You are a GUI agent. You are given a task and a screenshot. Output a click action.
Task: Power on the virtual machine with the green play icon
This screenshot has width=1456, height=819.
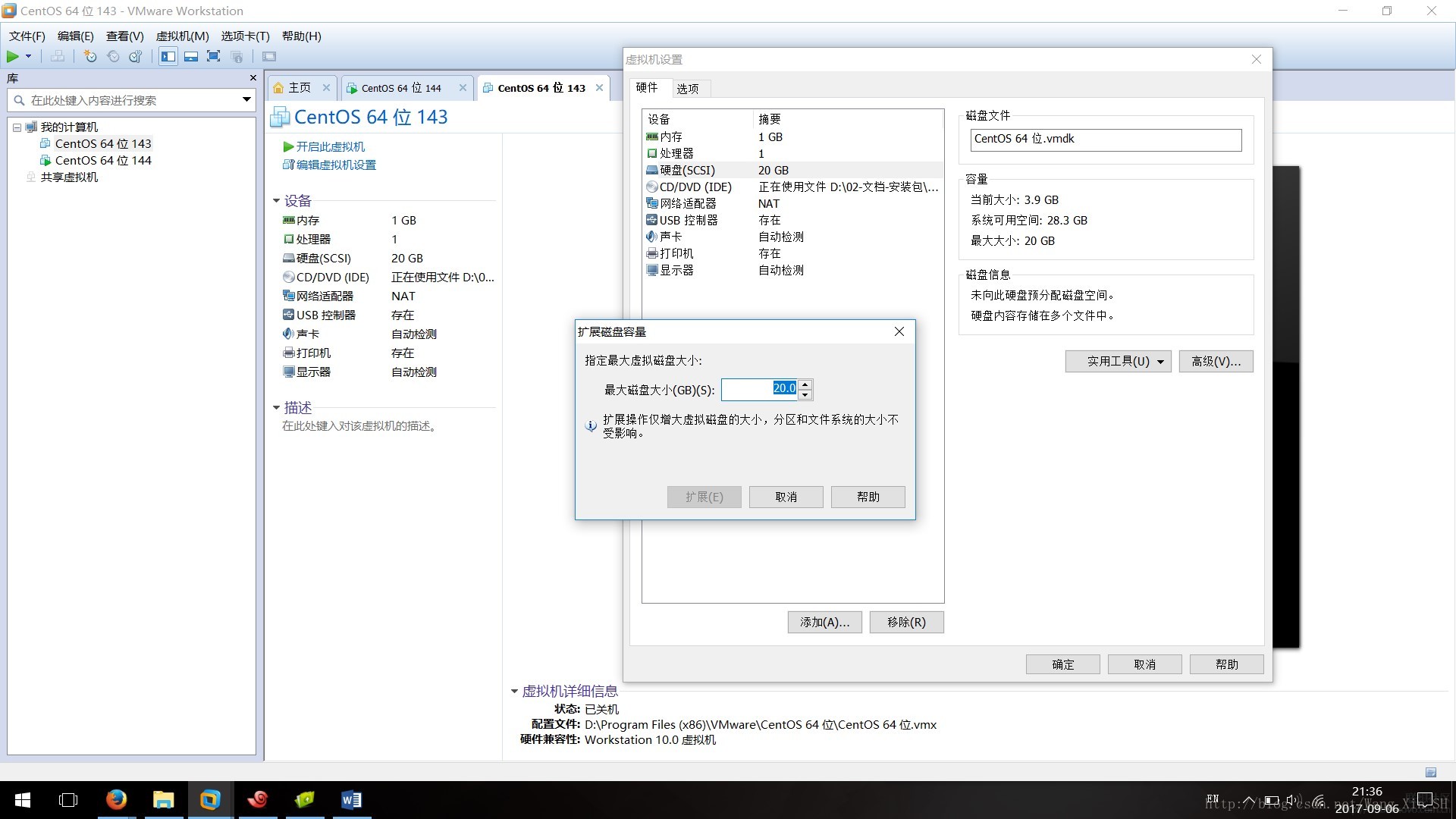click(x=14, y=56)
